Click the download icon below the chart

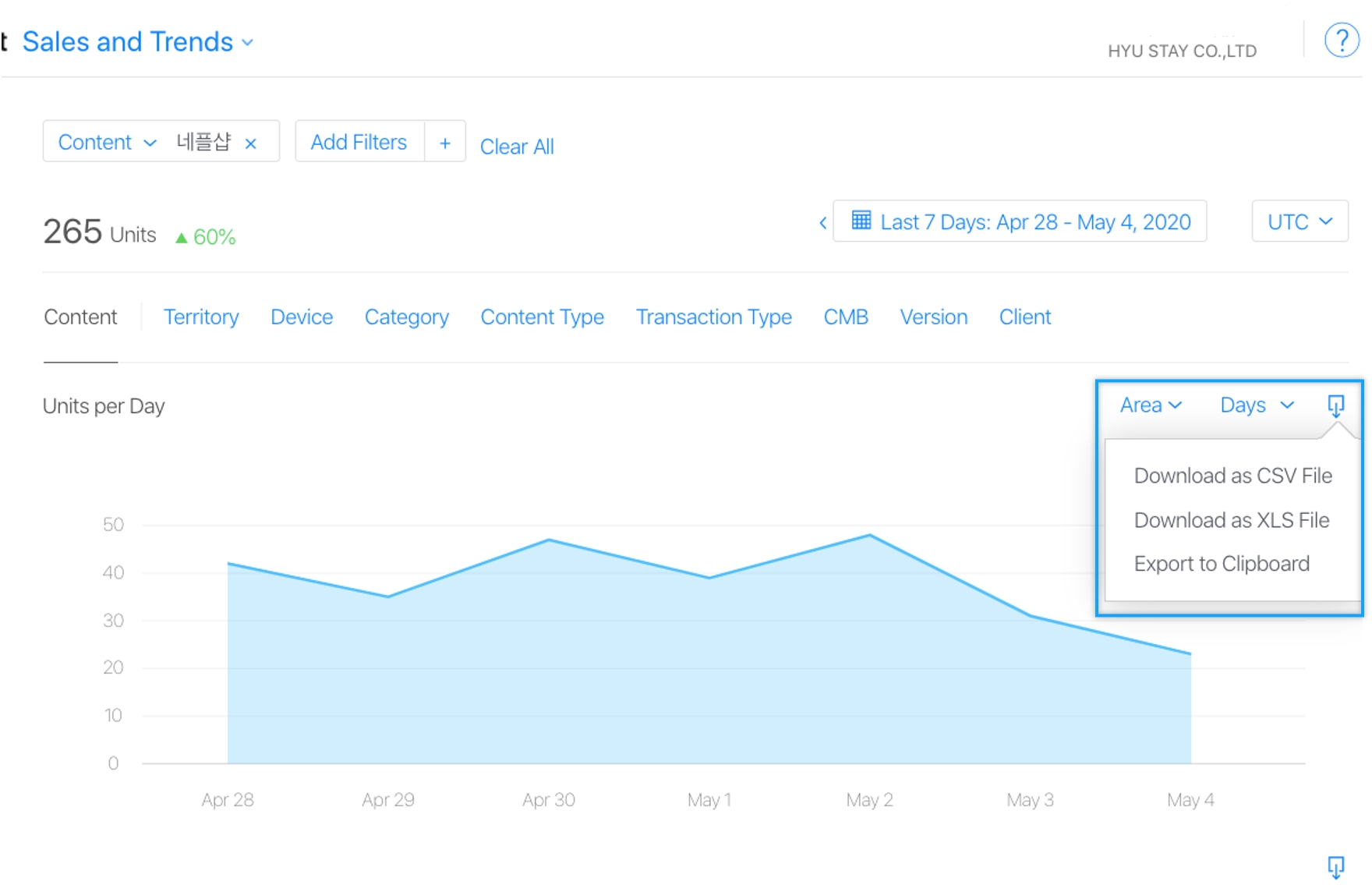coord(1335,866)
